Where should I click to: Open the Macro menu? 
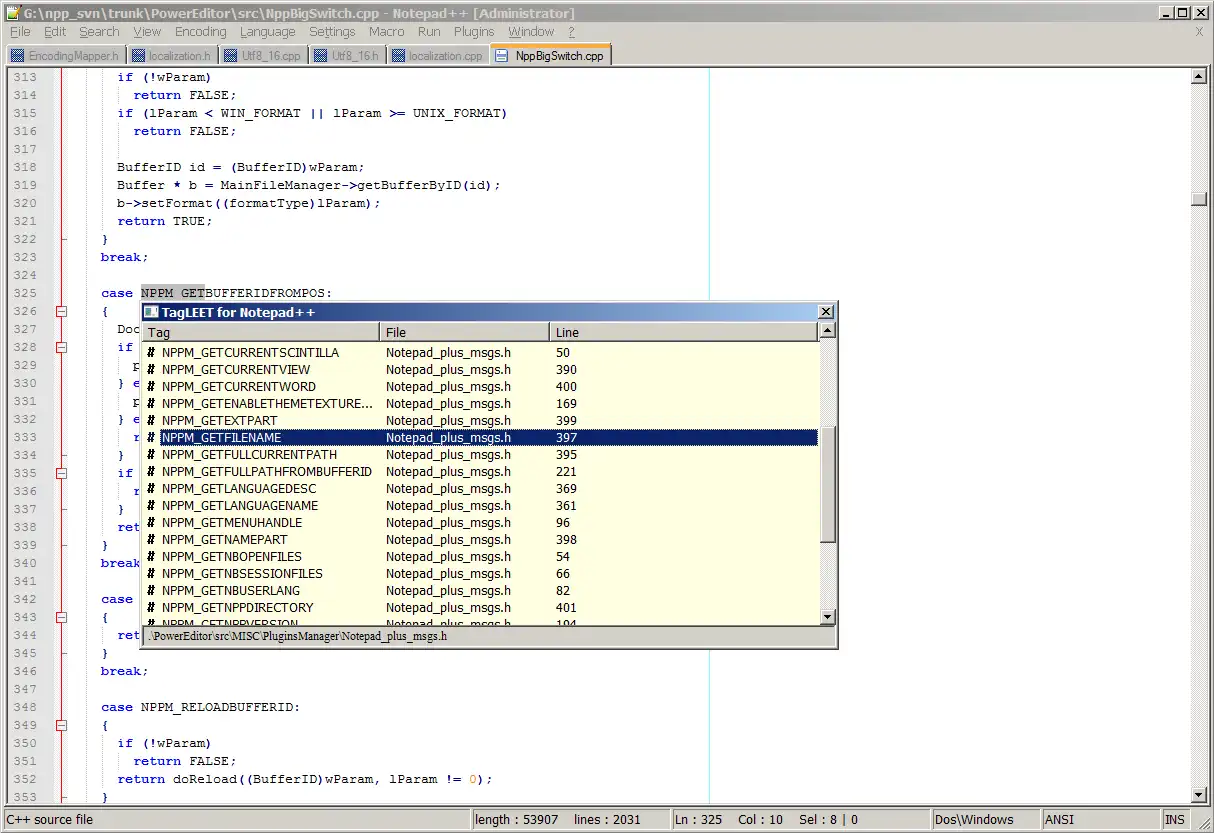387,32
